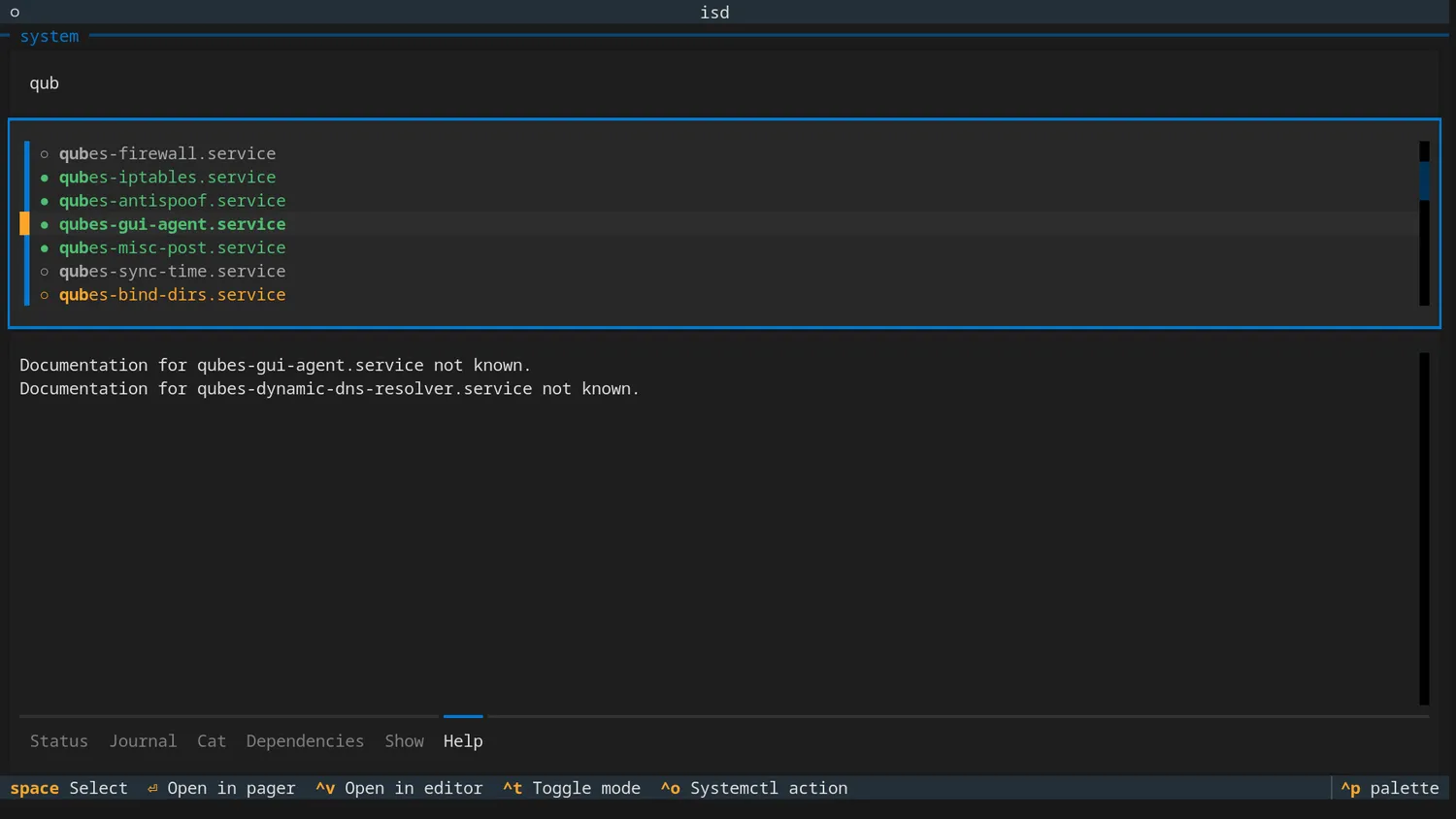Select qubes-sync-time.service unit row
The height and width of the screenshot is (819, 1456).
pyautogui.click(x=723, y=271)
